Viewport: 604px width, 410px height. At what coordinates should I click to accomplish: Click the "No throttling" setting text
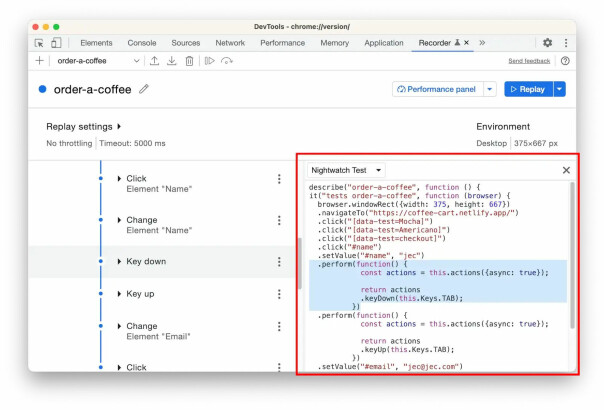point(69,143)
